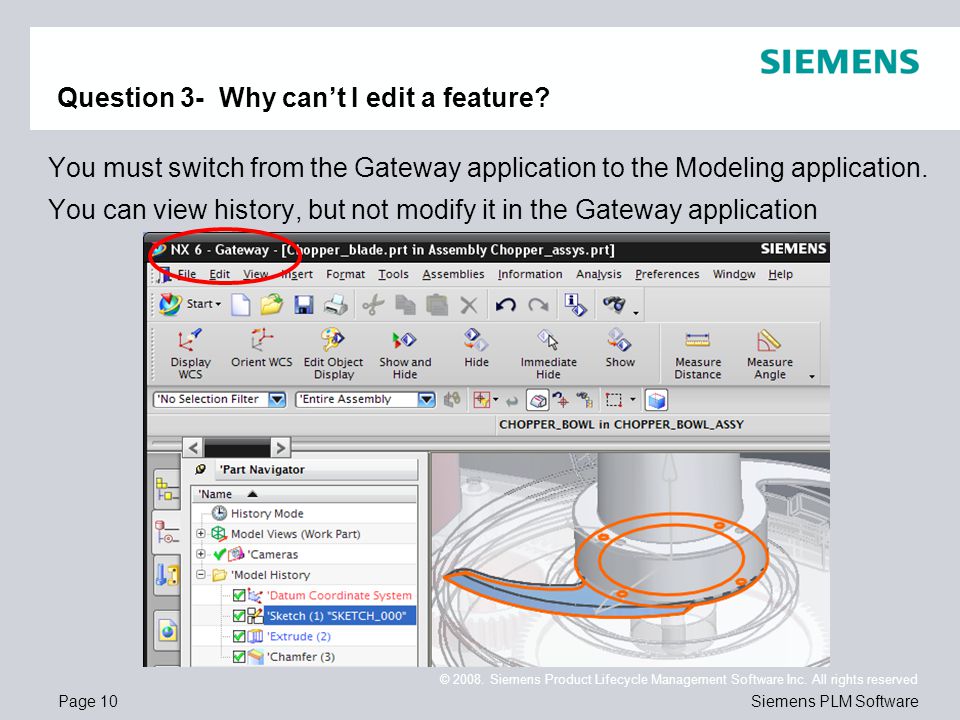This screenshot has height=720, width=960.
Task: Open the No Selection Filter dropdown
Action: click(277, 400)
